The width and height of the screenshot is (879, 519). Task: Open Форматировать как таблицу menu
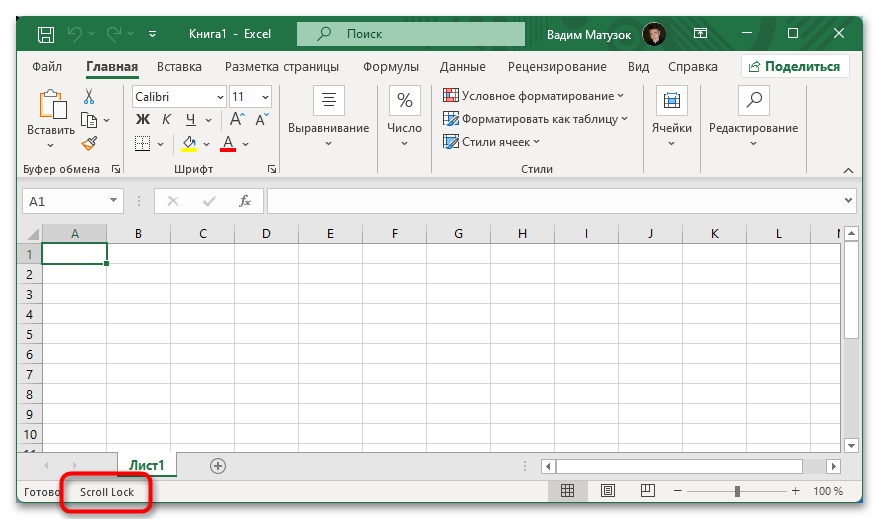(x=535, y=119)
